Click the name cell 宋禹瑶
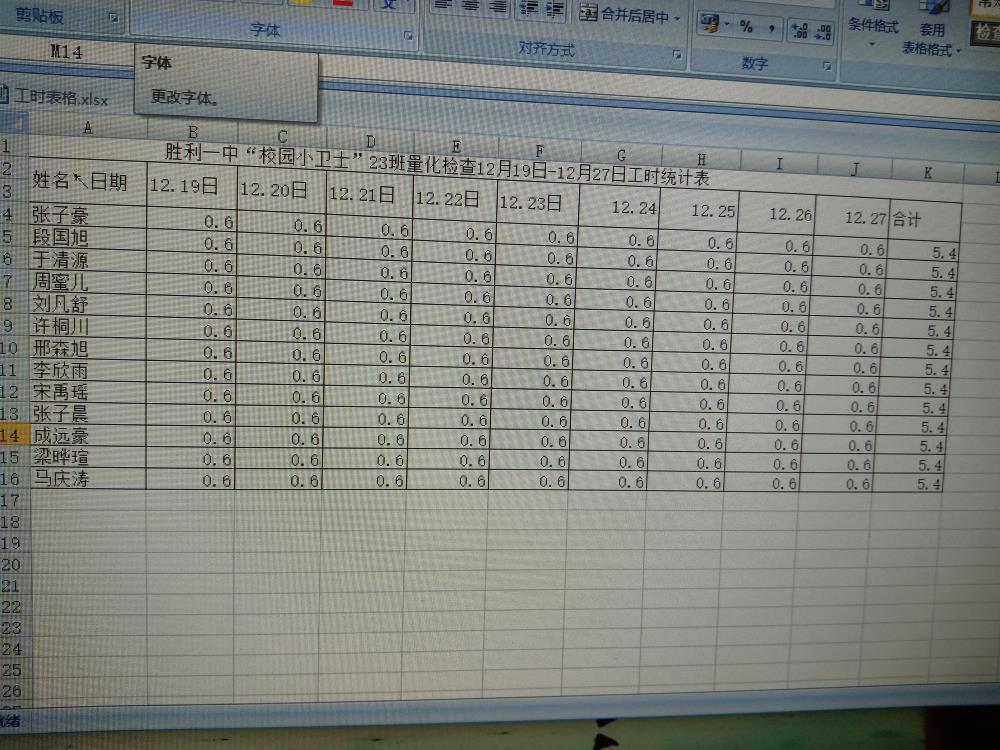Screen dimensions: 1000x750 88,392
